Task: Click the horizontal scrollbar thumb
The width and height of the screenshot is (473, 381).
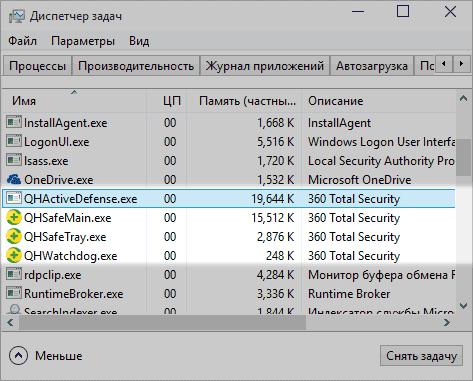Action: pos(162,322)
